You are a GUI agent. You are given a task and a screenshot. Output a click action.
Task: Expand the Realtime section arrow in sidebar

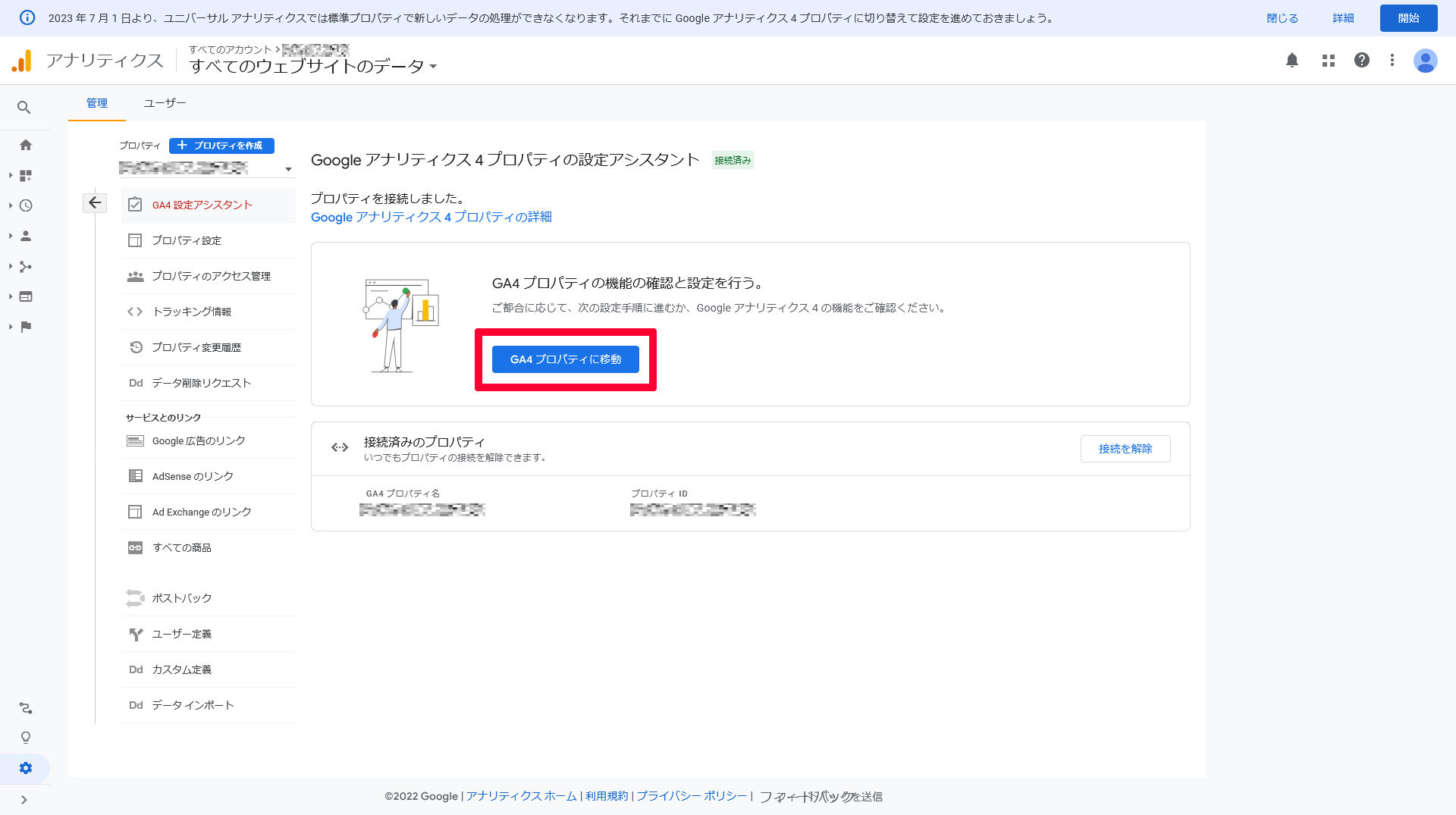point(11,205)
